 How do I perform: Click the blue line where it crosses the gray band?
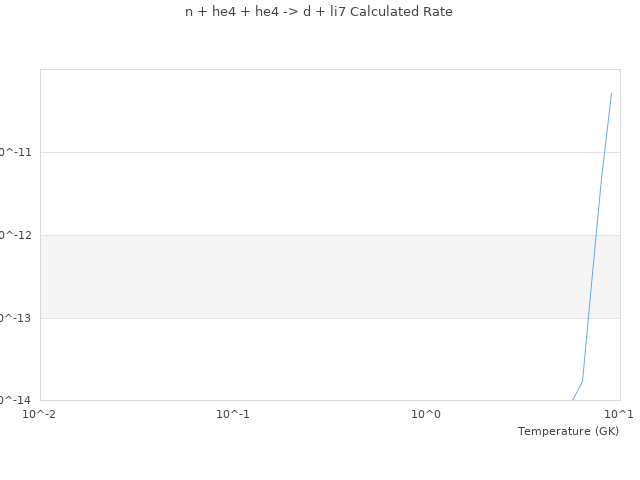(592, 277)
